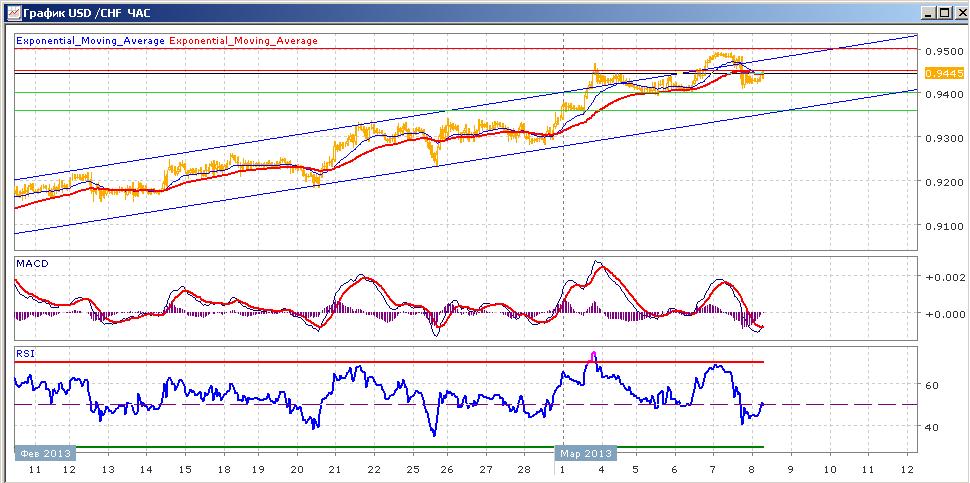The width and height of the screenshot is (970, 483).
Task: Click the 0.9300 price axis label
Action: [x=945, y=139]
